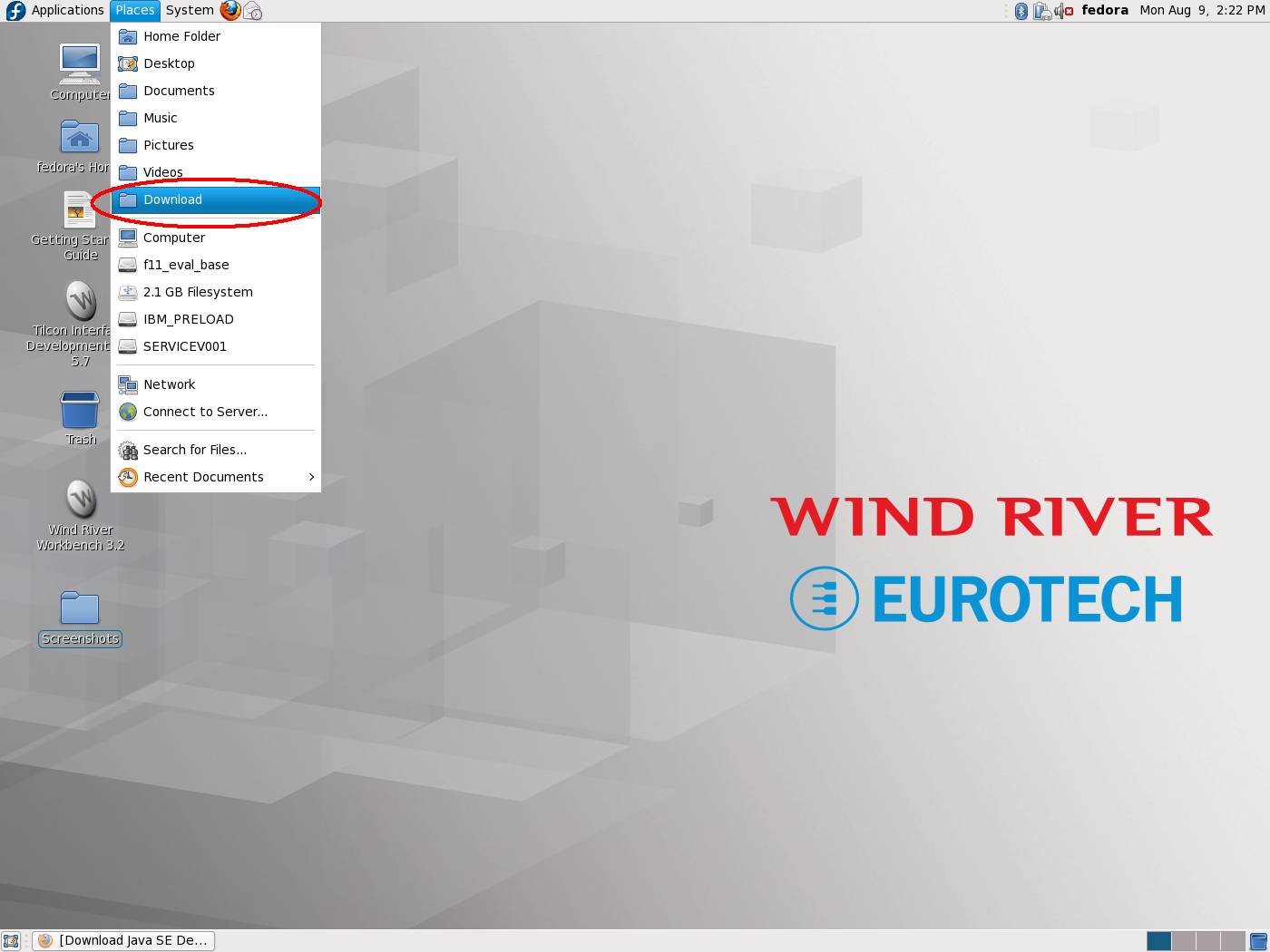This screenshot has width=1270, height=952.
Task: Choose Desktop from the Places menu
Action: [x=216, y=63]
